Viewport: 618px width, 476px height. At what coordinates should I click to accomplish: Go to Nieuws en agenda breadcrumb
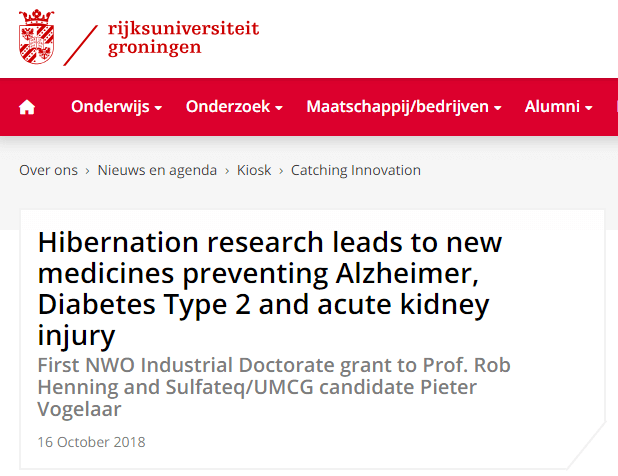[x=157, y=170]
